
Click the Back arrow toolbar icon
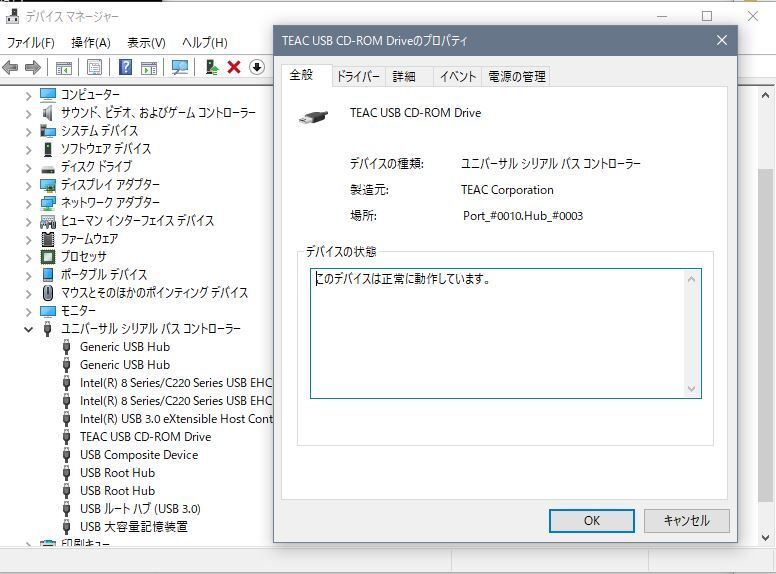pos(10,67)
